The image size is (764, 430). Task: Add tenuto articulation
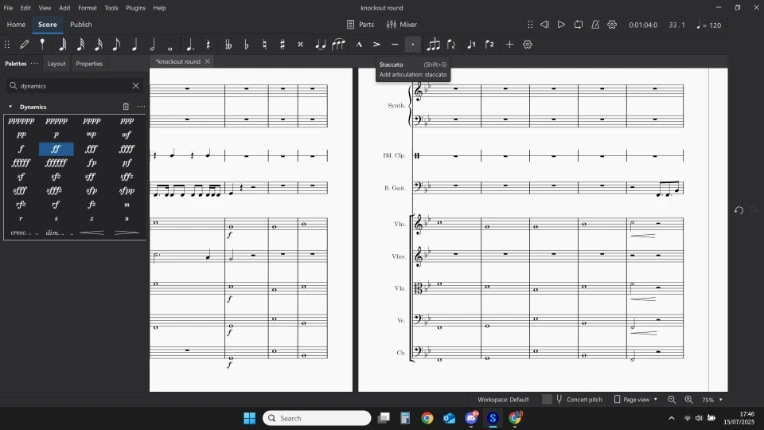[x=395, y=45]
